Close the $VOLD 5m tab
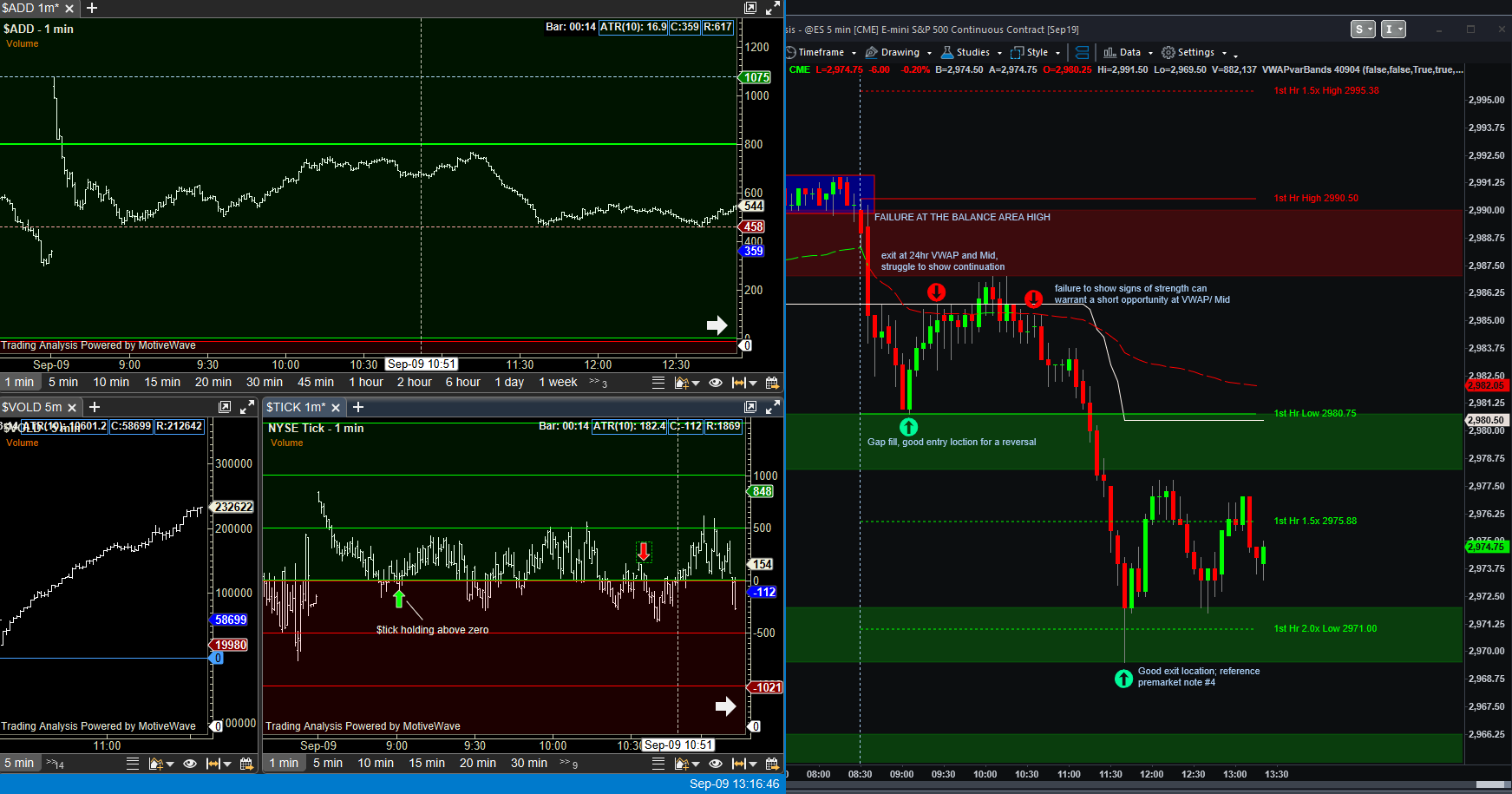This screenshot has width=1512, height=794. [x=72, y=407]
